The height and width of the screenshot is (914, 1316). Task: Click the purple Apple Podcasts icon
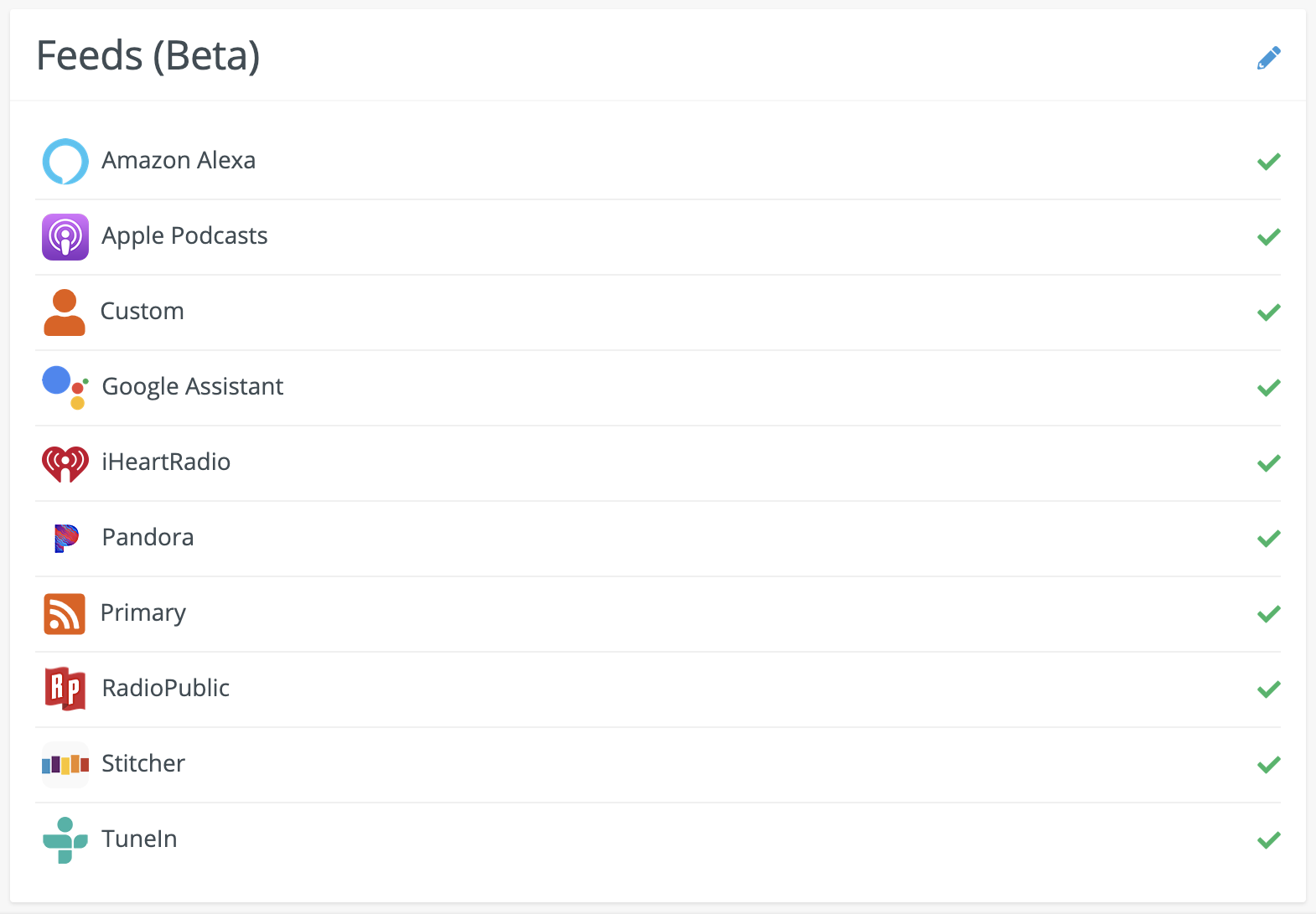tap(65, 236)
